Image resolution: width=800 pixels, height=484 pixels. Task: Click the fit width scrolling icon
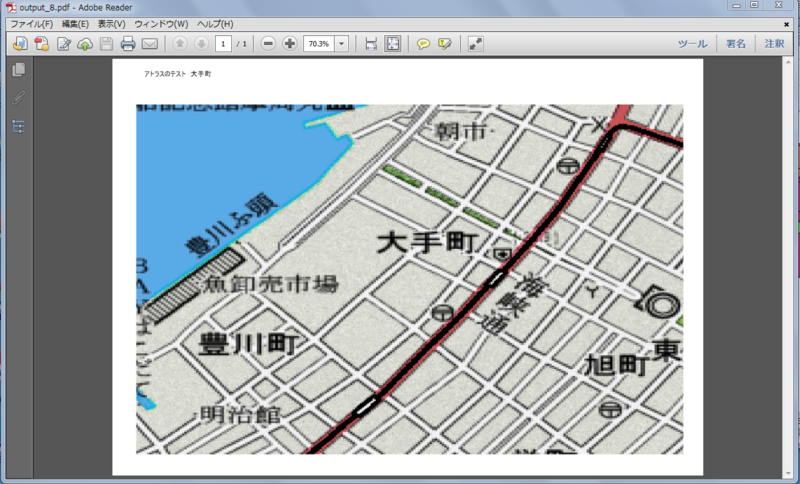coord(371,44)
